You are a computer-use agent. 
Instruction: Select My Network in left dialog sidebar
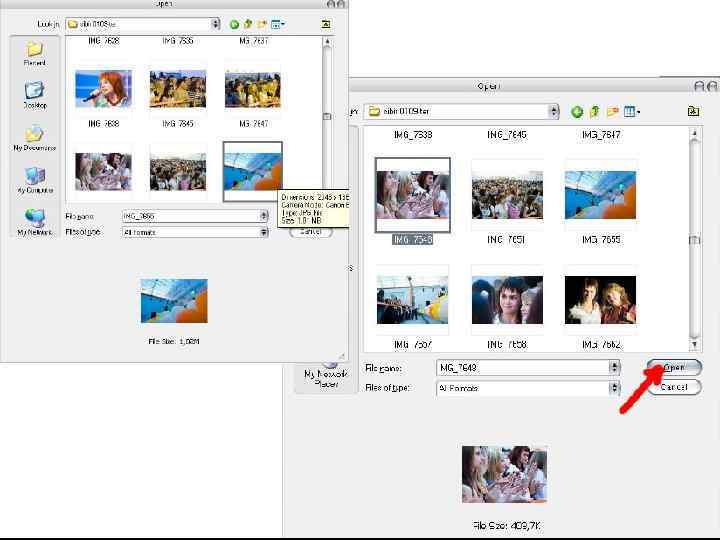coord(34,222)
